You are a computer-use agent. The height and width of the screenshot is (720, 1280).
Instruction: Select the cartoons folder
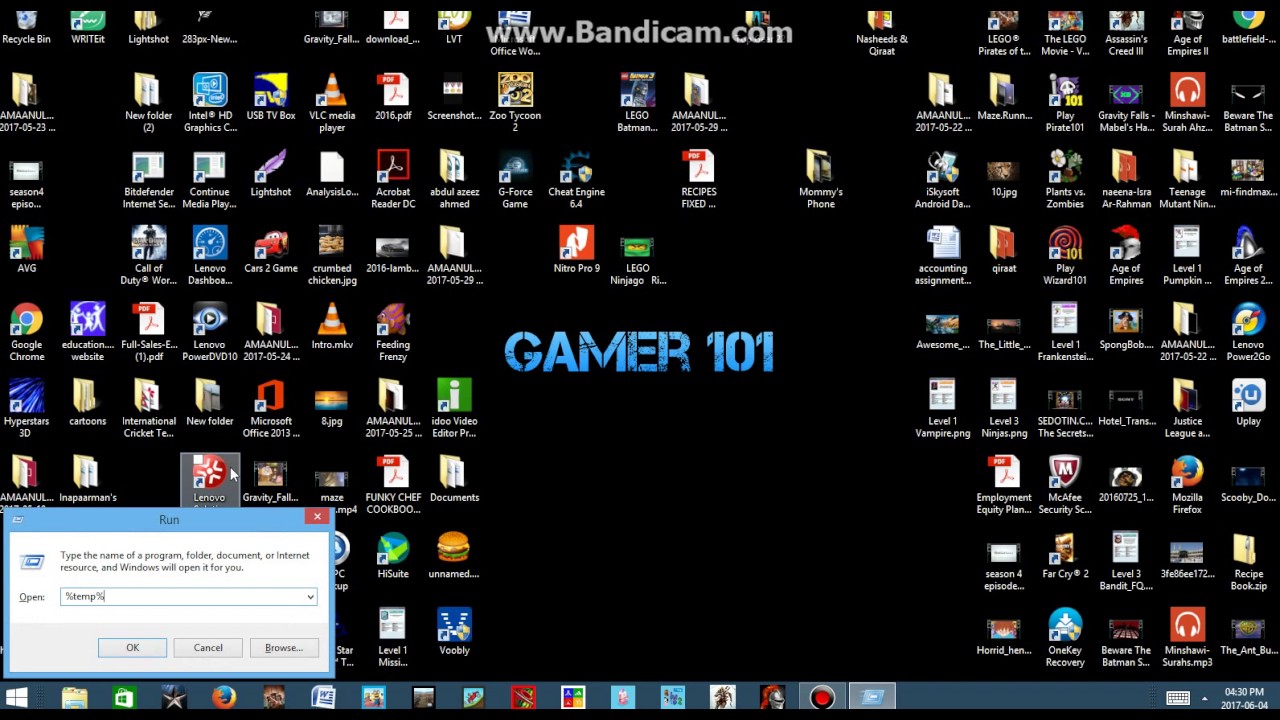[x=88, y=404]
